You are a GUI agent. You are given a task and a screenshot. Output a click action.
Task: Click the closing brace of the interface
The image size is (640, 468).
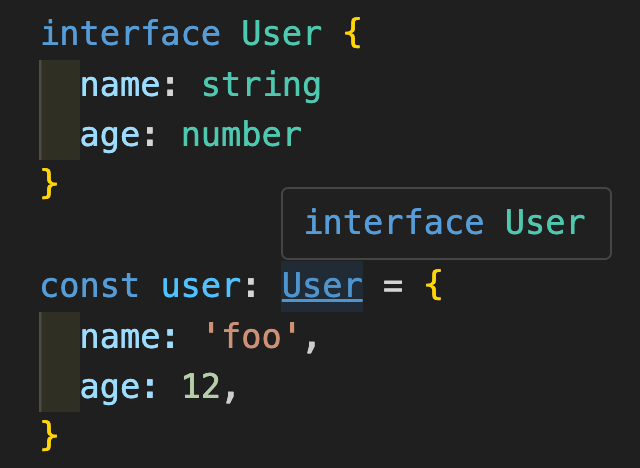pyautogui.click(x=50, y=184)
